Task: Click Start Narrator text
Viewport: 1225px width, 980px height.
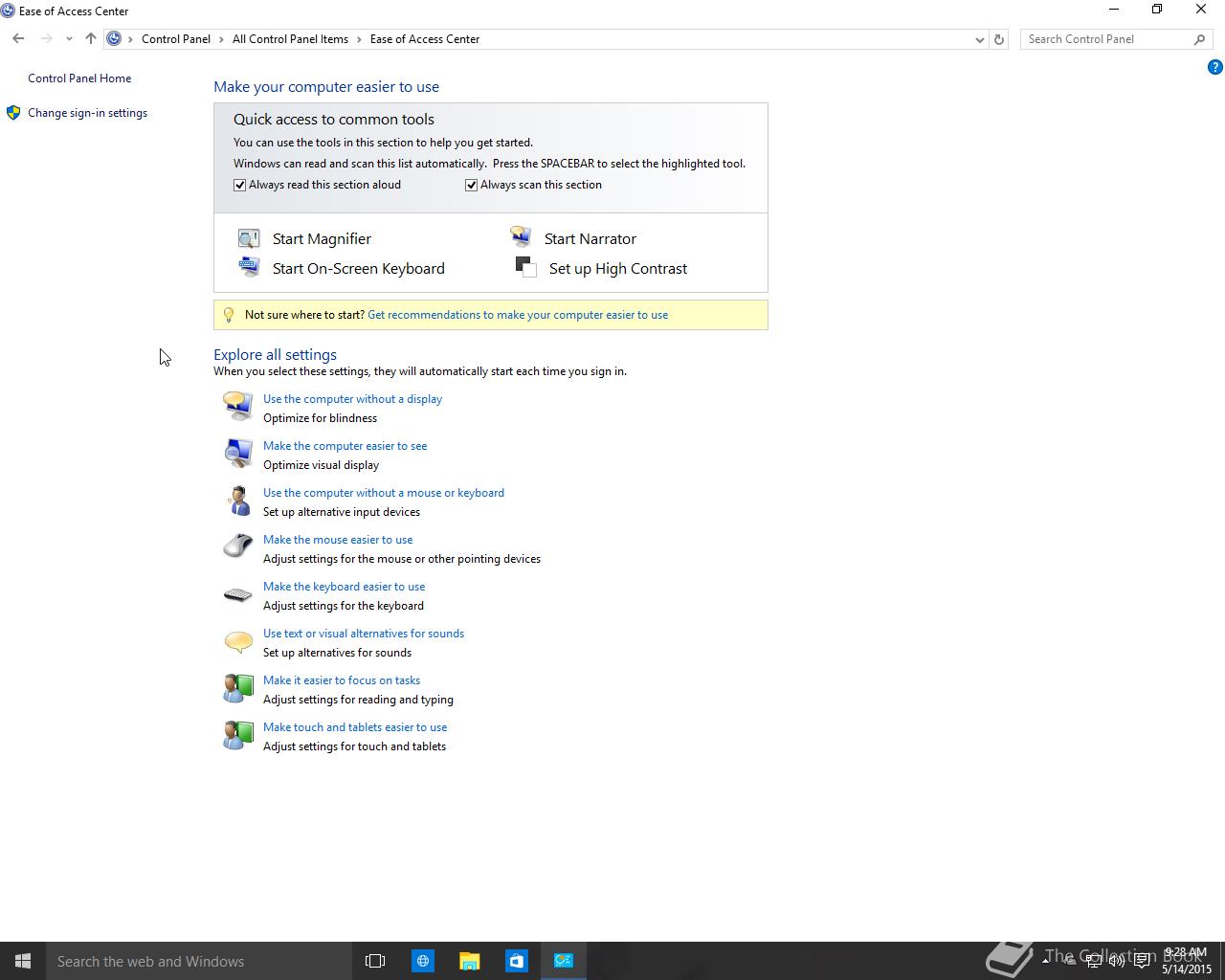Action: [x=590, y=239]
